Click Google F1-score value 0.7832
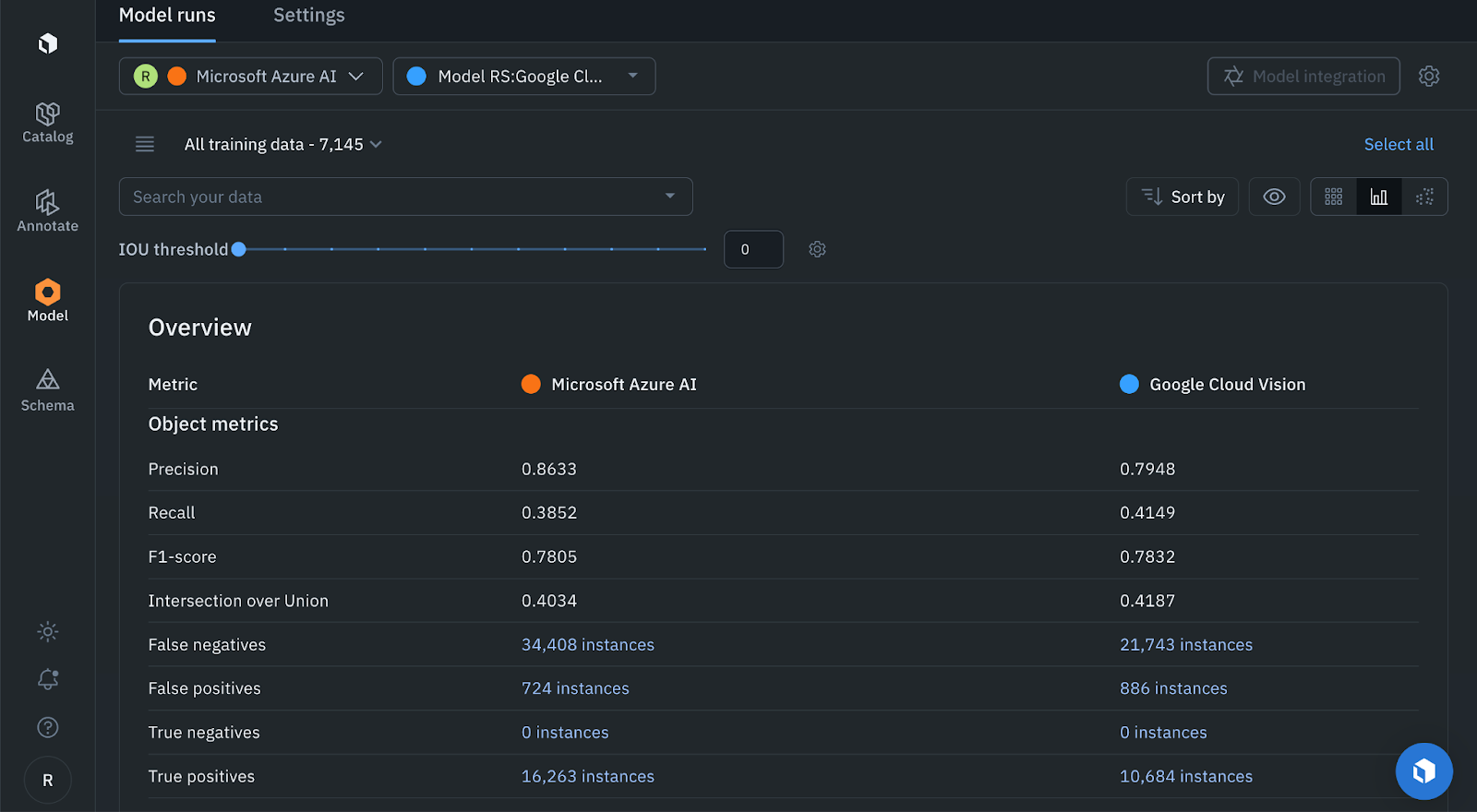The width and height of the screenshot is (1477, 812). [1147, 557]
